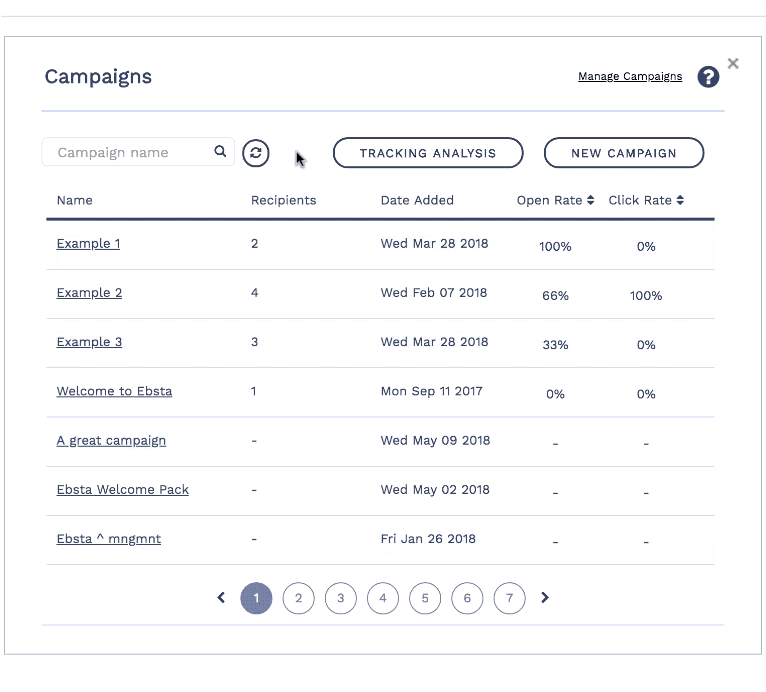Click the search magnifier icon

(220, 152)
